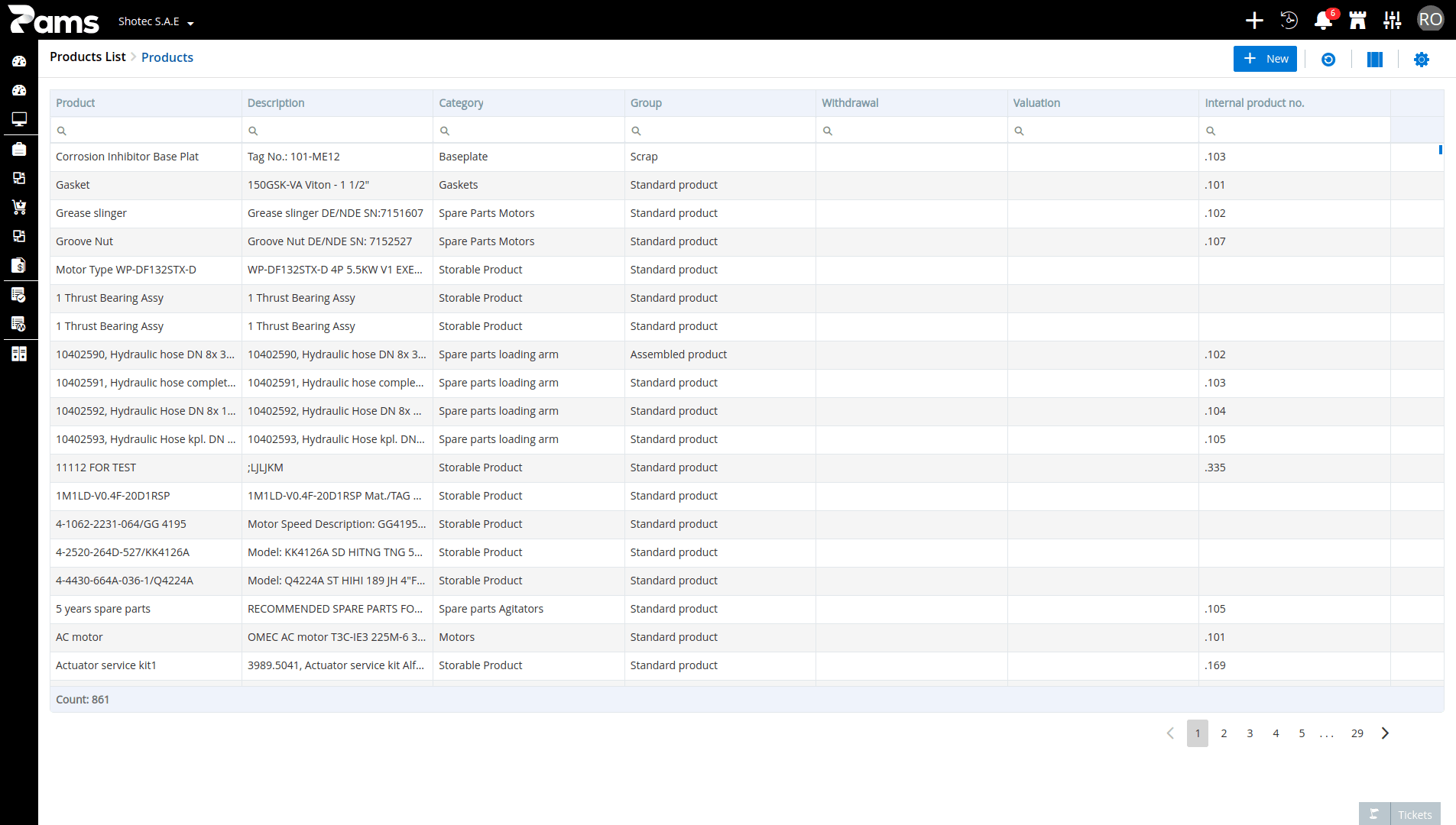1456x825 pixels.
Task: Click the Products List breadcrumb
Action: point(88,57)
